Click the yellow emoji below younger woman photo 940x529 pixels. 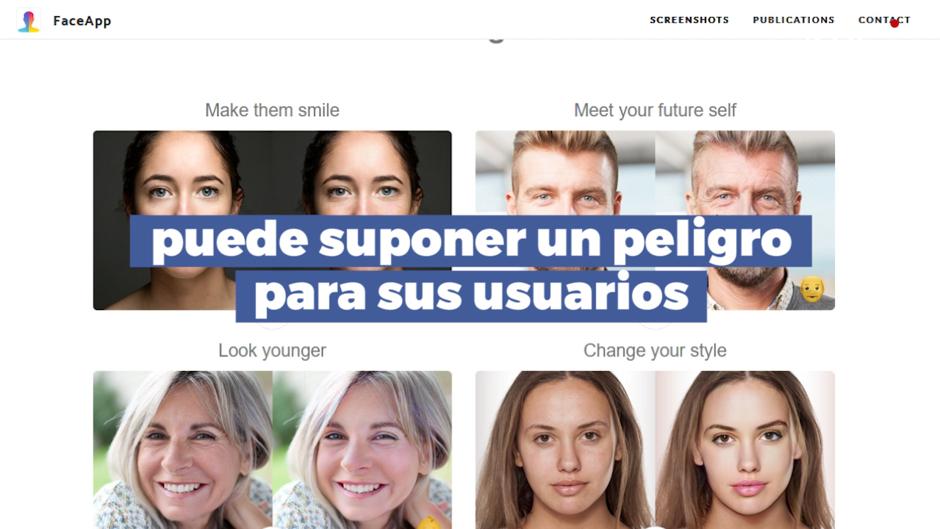coord(429,522)
